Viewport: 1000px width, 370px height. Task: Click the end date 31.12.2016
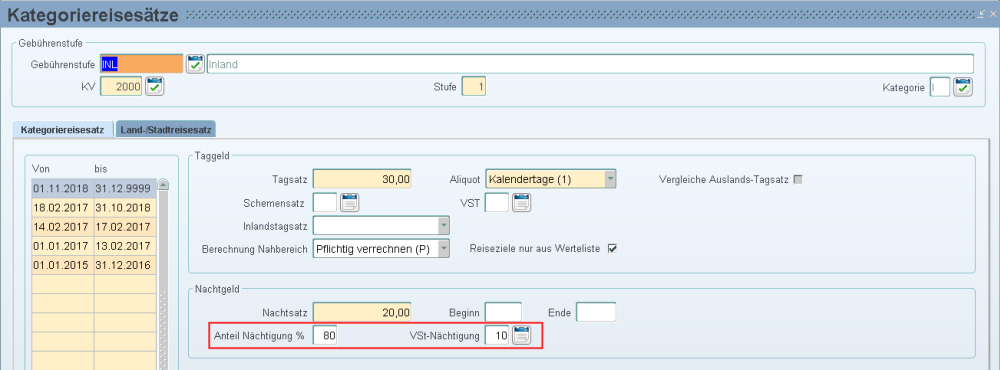click(x=124, y=265)
